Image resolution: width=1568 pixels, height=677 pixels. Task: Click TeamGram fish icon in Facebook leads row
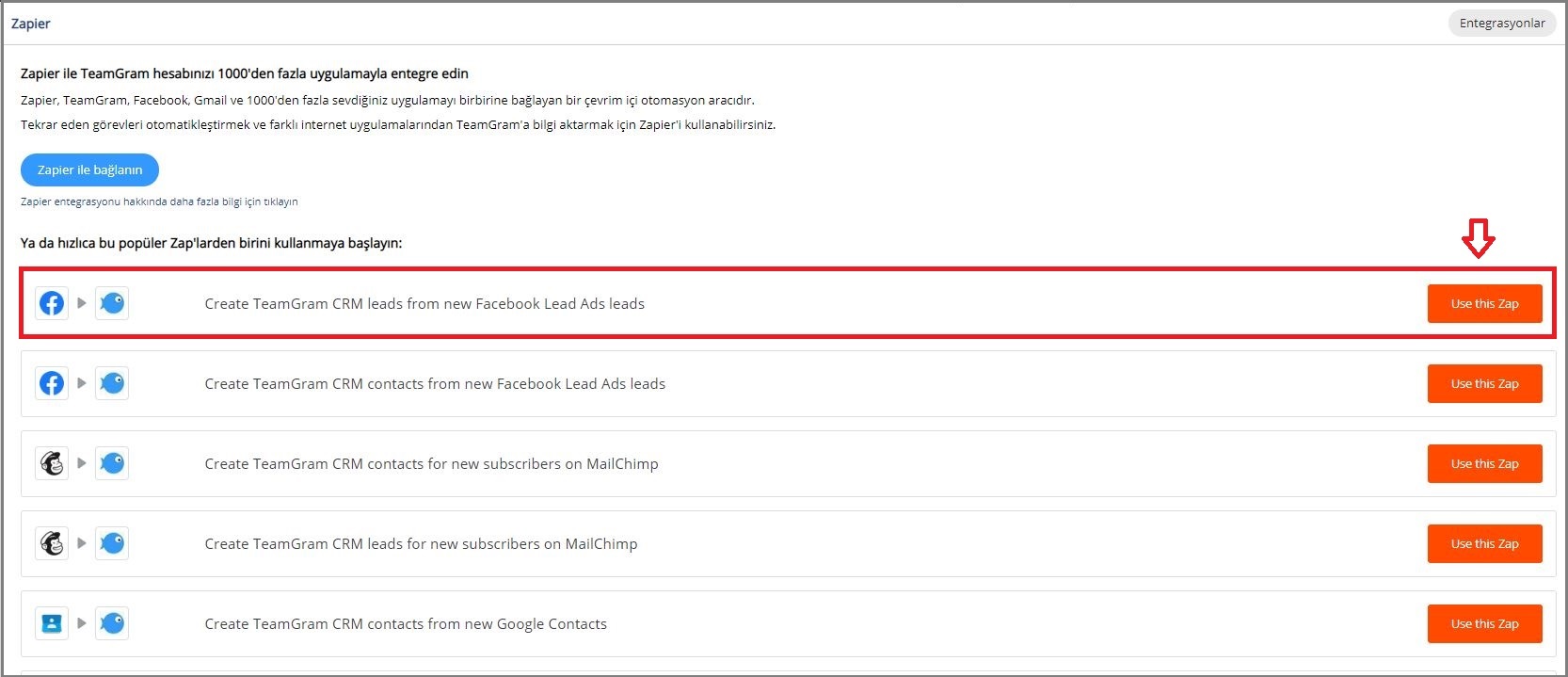(x=112, y=303)
